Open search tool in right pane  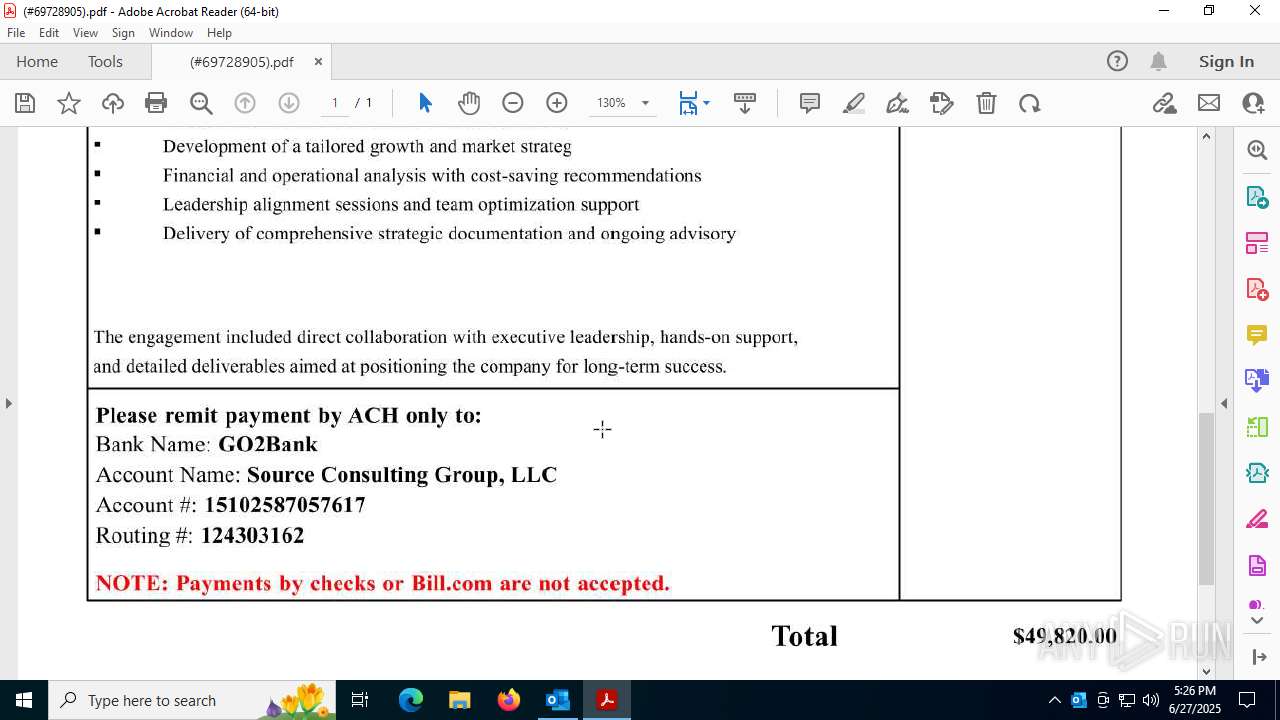point(1257,150)
